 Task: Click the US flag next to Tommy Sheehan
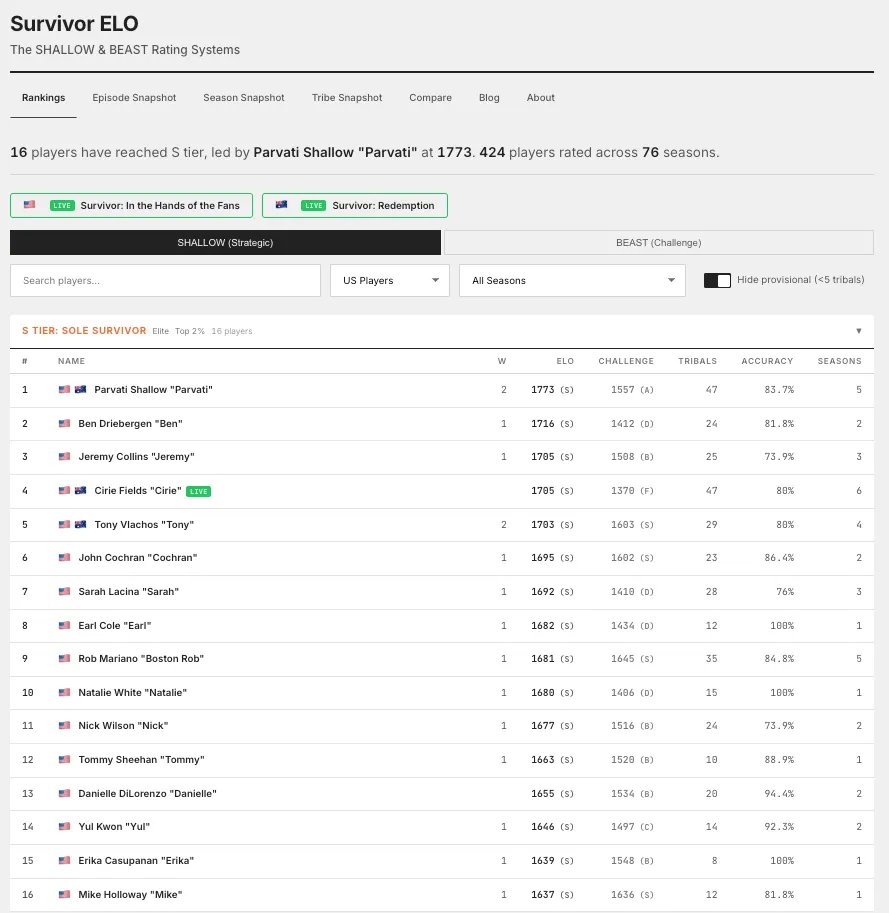click(65, 759)
